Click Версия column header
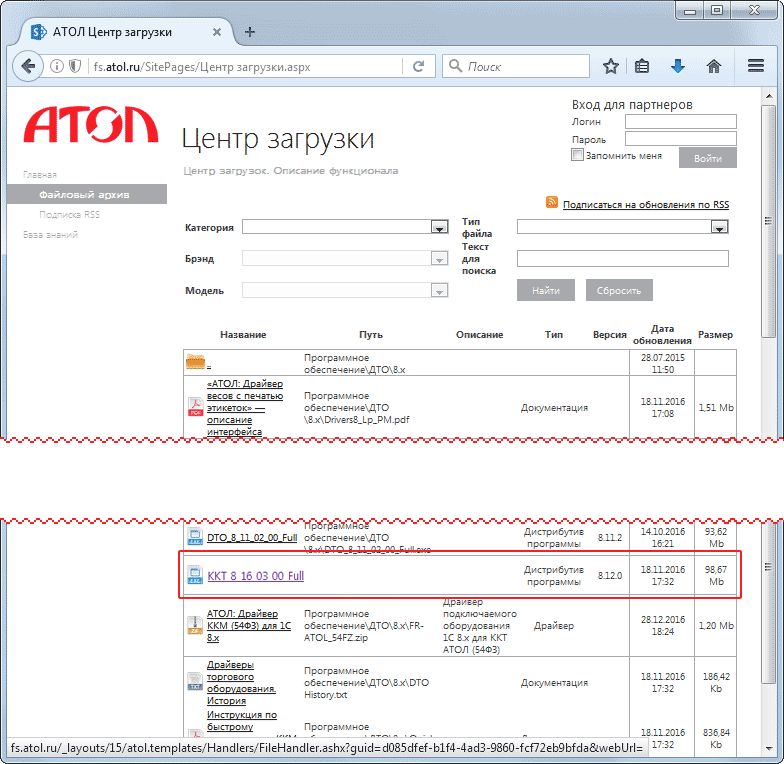This screenshot has width=784, height=764. pyautogui.click(x=610, y=334)
